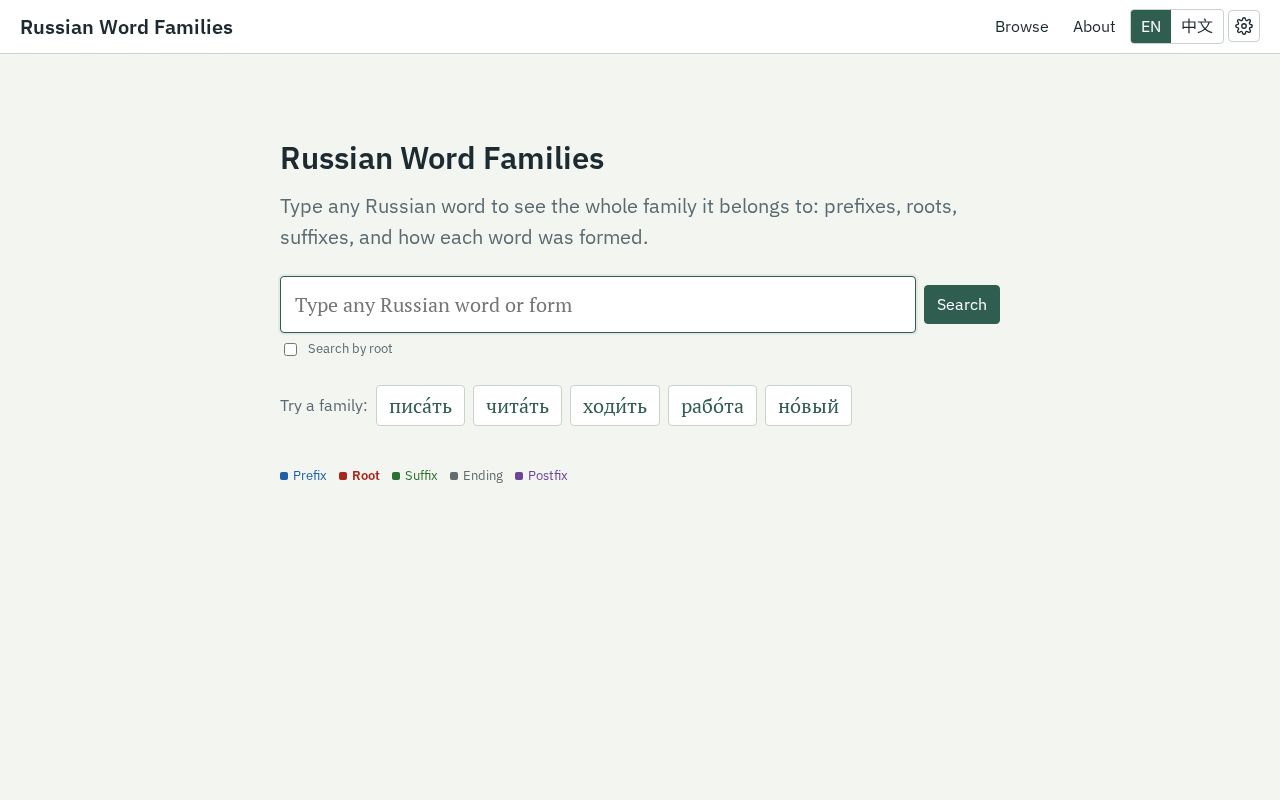Try the чита́ть word family
The width and height of the screenshot is (1280, 800).
point(517,405)
